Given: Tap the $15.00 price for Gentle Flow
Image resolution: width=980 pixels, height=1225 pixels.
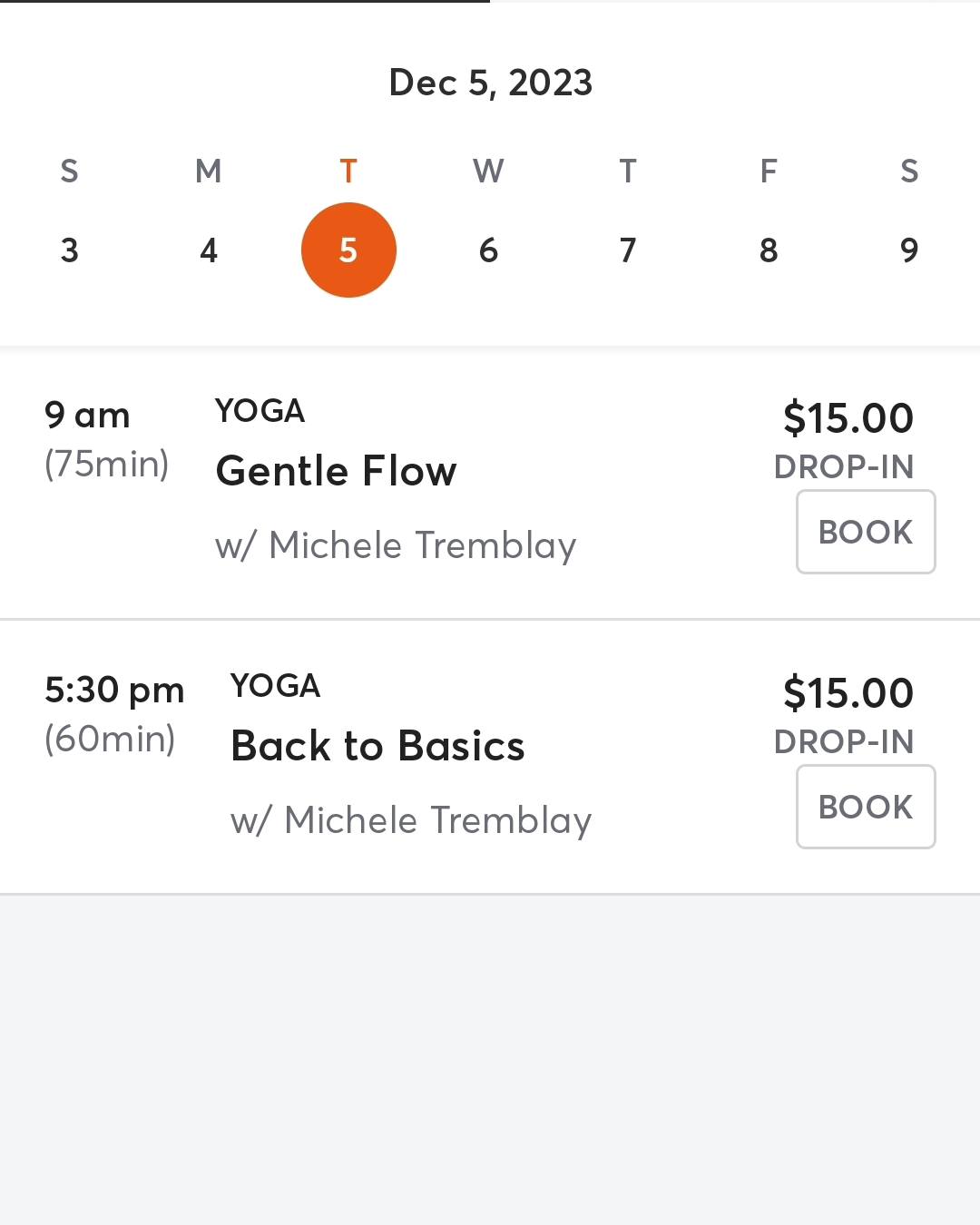Looking at the screenshot, I should 848,418.
